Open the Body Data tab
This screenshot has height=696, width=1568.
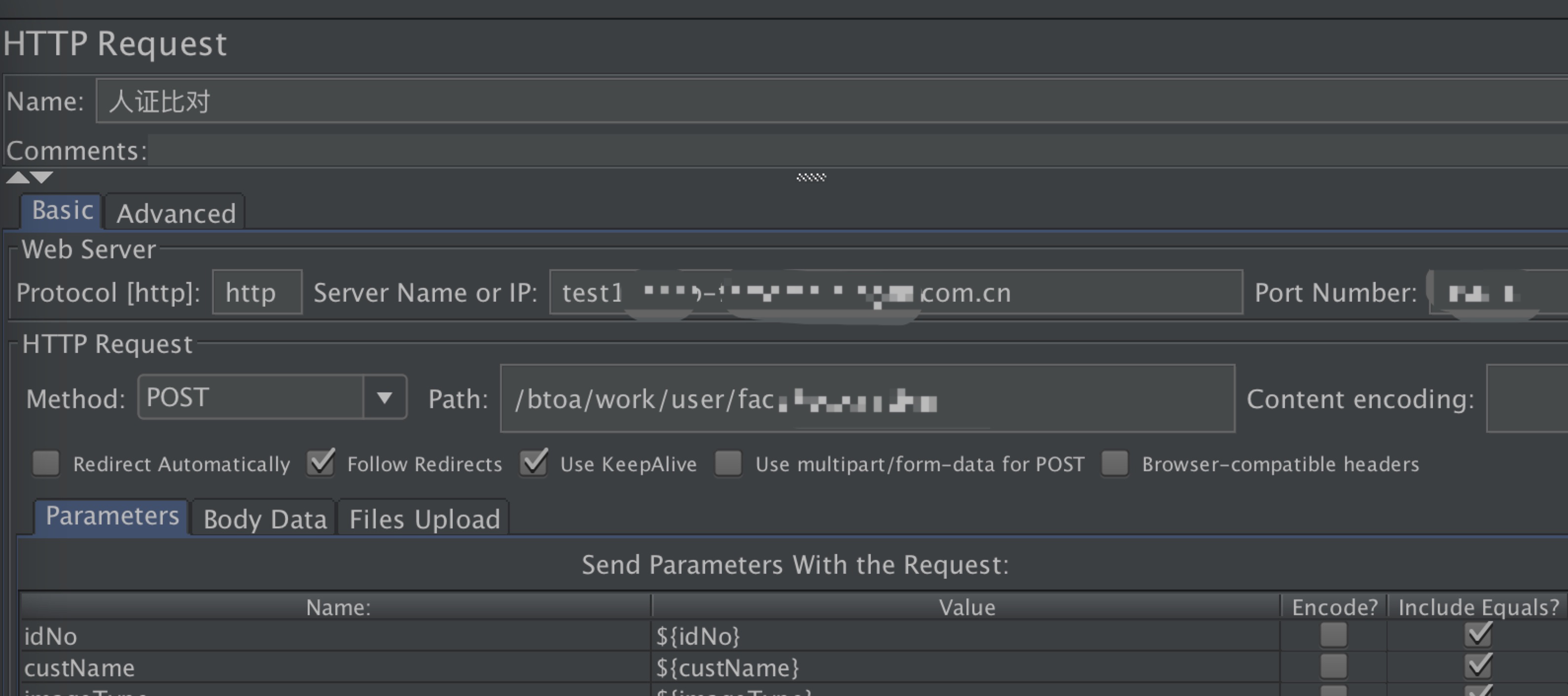point(265,520)
